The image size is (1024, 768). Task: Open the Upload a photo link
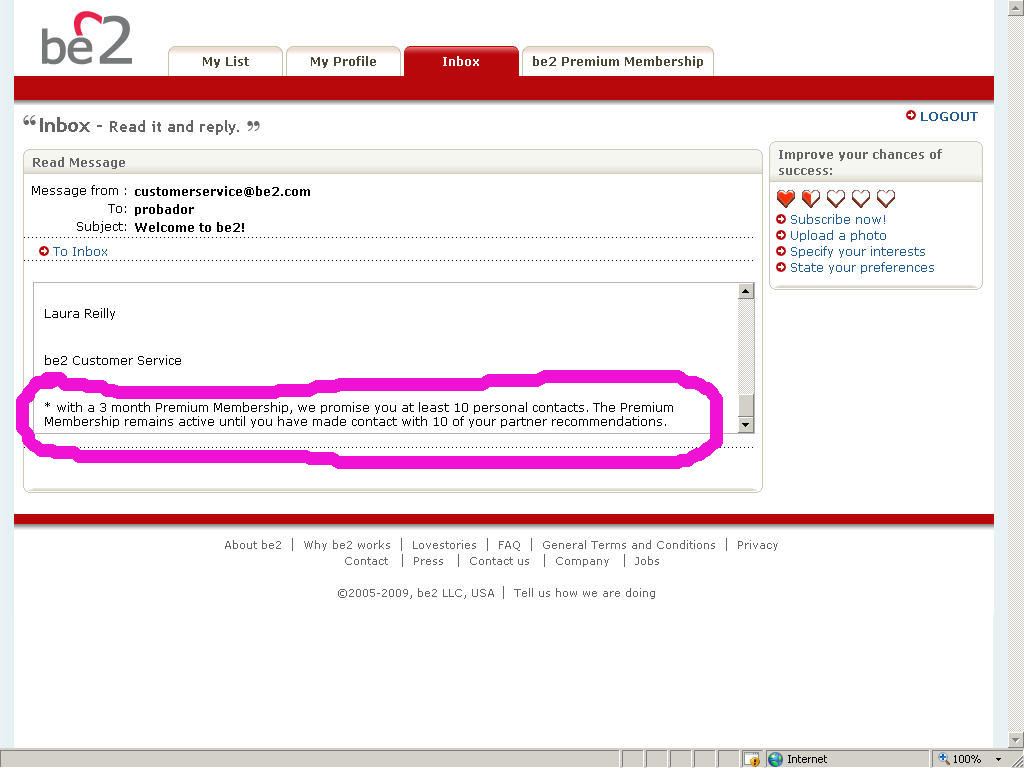(838, 235)
